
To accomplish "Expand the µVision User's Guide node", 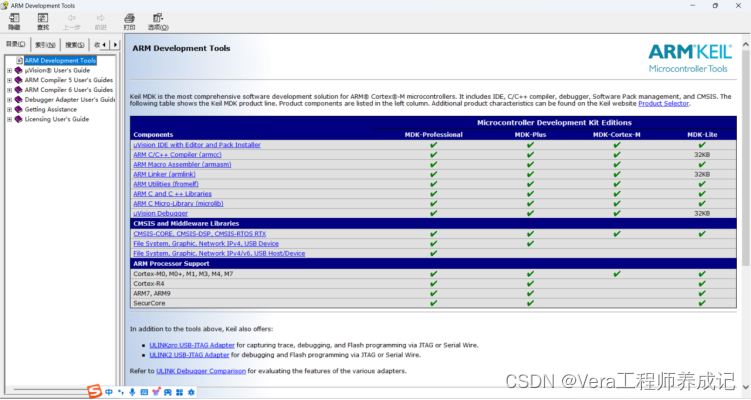I will (9, 70).
